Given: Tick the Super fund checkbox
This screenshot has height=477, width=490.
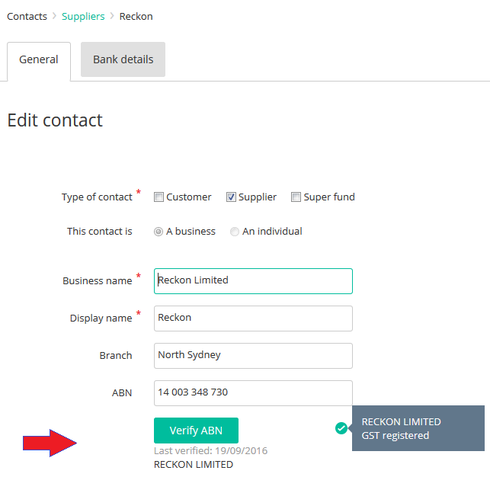Looking at the screenshot, I should pos(296,197).
